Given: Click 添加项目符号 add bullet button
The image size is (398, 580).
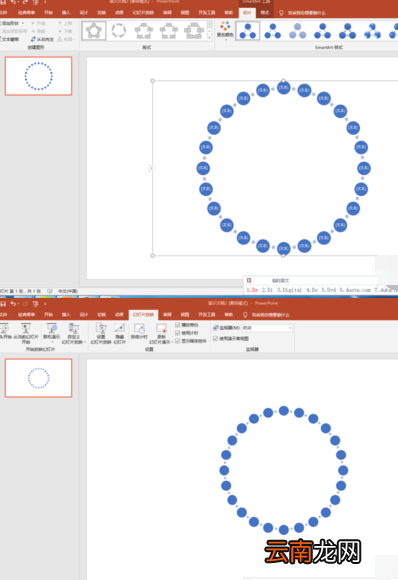Looking at the screenshot, I should pyautogui.click(x=13, y=31).
